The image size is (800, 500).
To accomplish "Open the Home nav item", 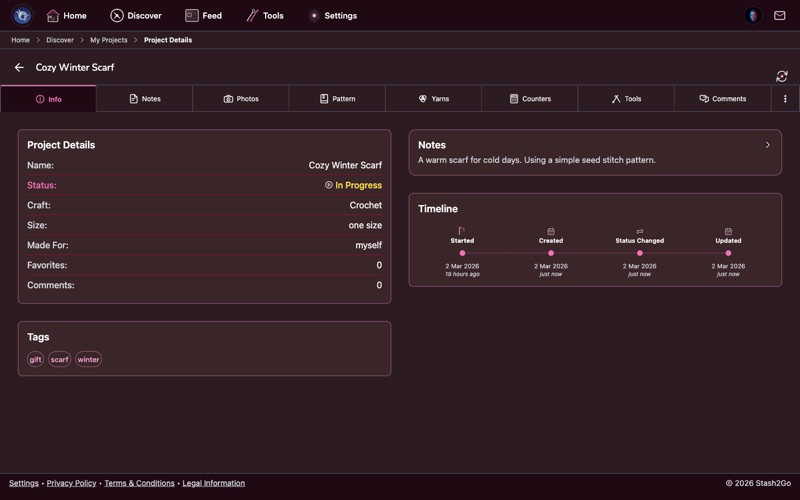I will pyautogui.click(x=66, y=16).
